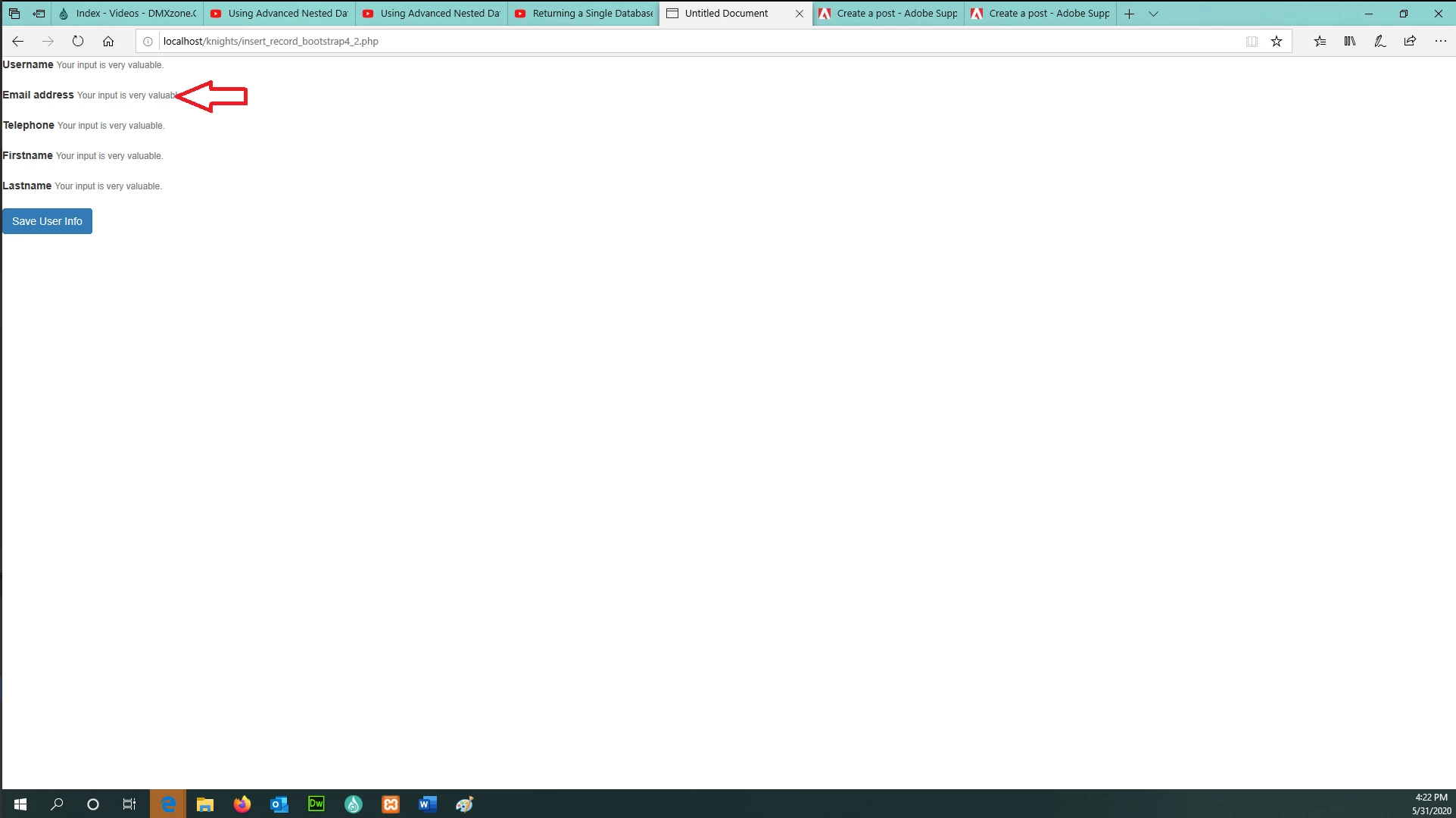Image resolution: width=1456 pixels, height=818 pixels.
Task: Show tabs you've set aside
Action: pyautogui.click(x=14, y=14)
